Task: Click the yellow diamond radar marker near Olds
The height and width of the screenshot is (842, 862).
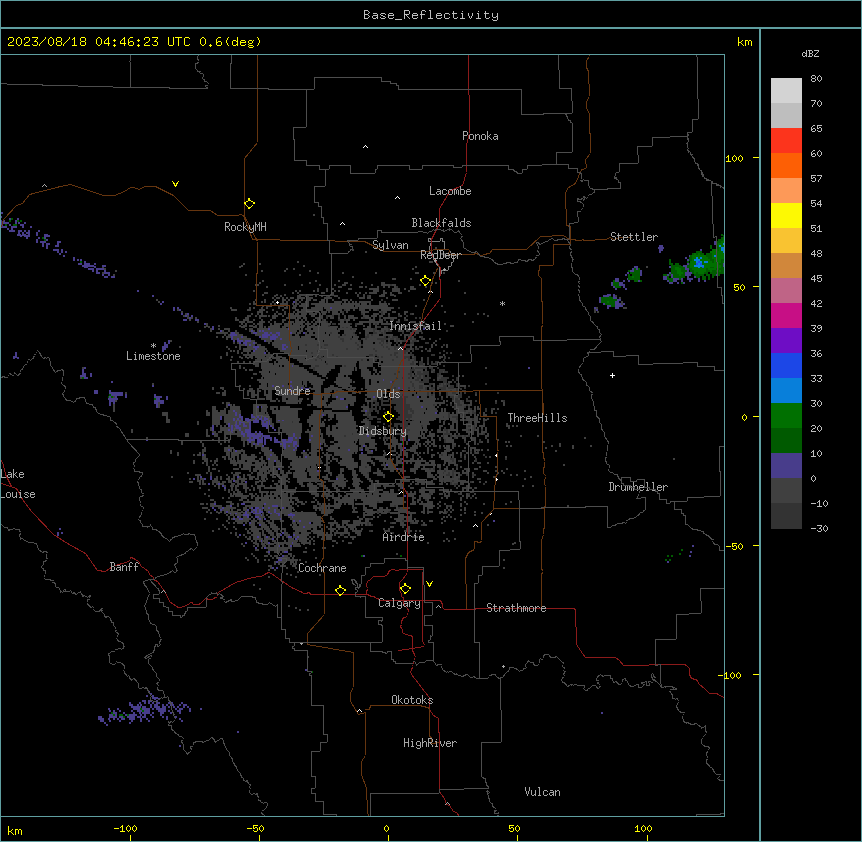Action: (x=388, y=416)
